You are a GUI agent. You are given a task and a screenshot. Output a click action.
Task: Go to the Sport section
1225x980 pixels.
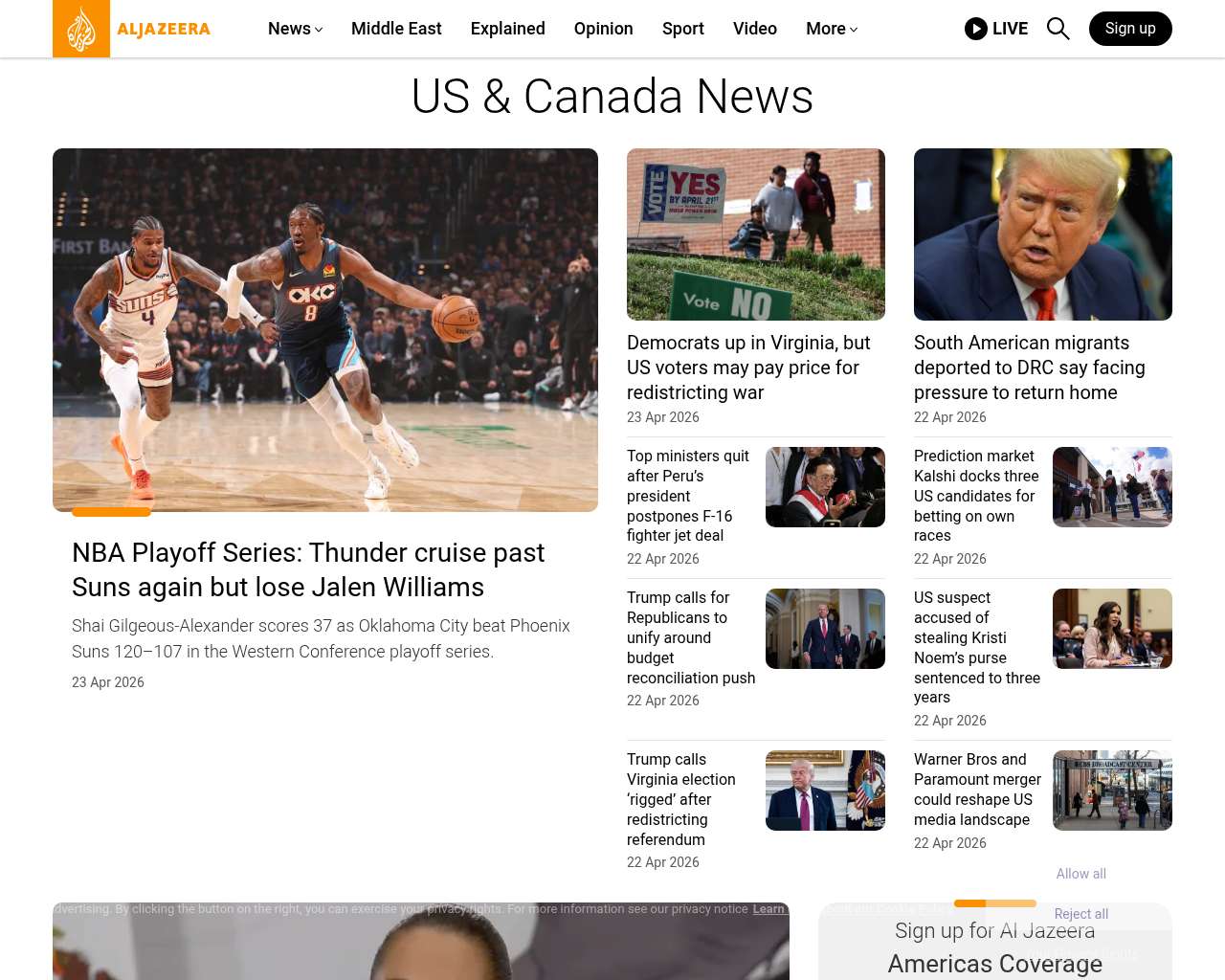click(682, 29)
